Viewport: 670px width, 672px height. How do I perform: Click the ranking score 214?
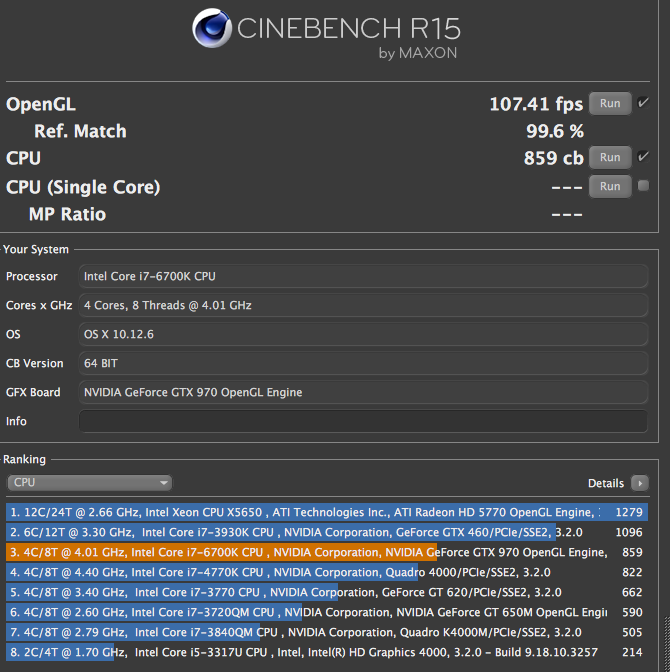[632, 652]
